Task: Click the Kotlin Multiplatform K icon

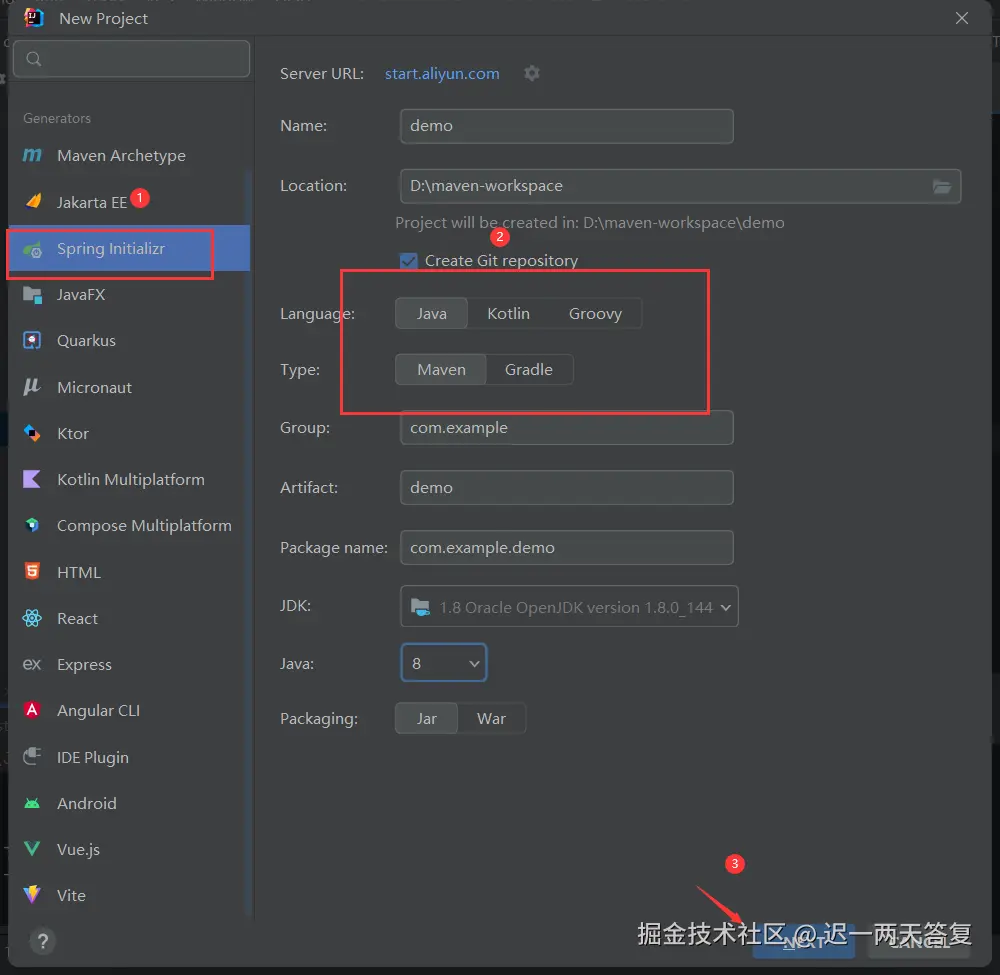Action: click(x=32, y=479)
